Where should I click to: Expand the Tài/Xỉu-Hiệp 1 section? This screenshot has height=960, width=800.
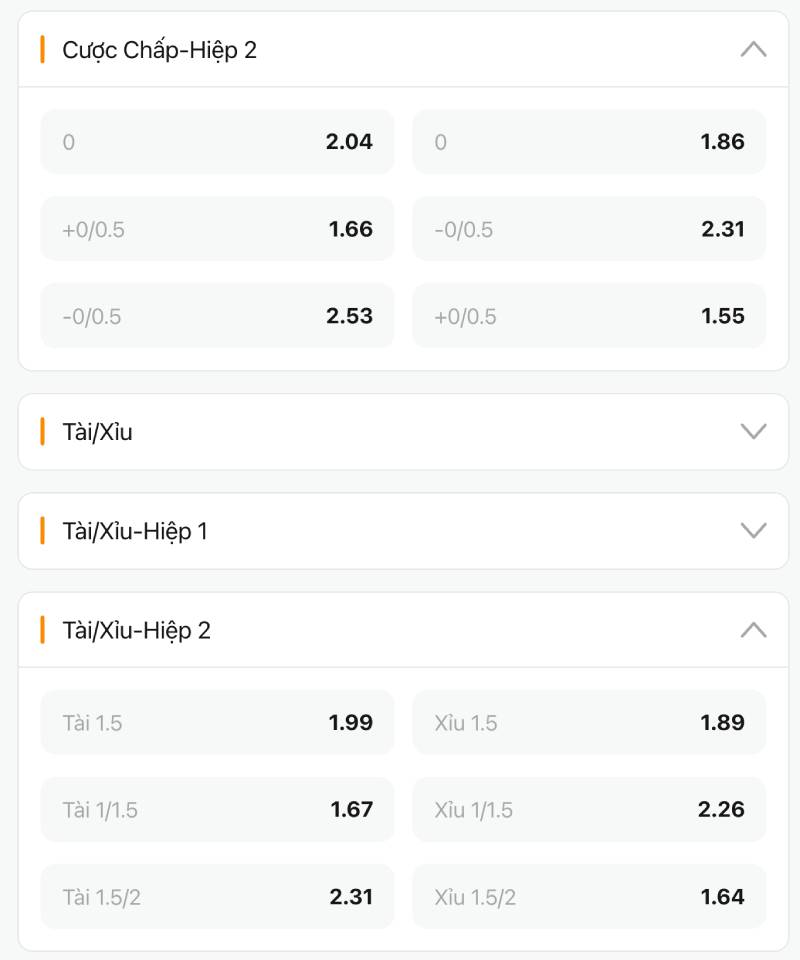click(753, 530)
